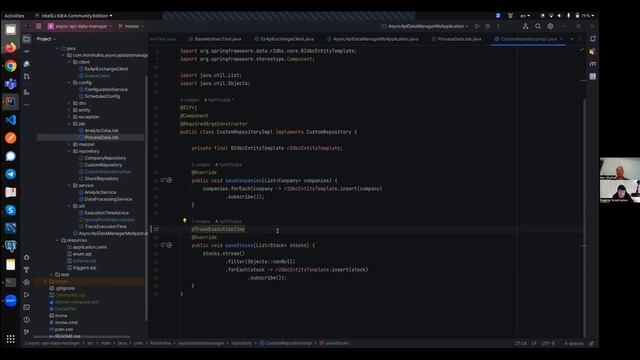The height and width of the screenshot is (360, 640).
Task: Expand the test folder
Action: coord(52,275)
